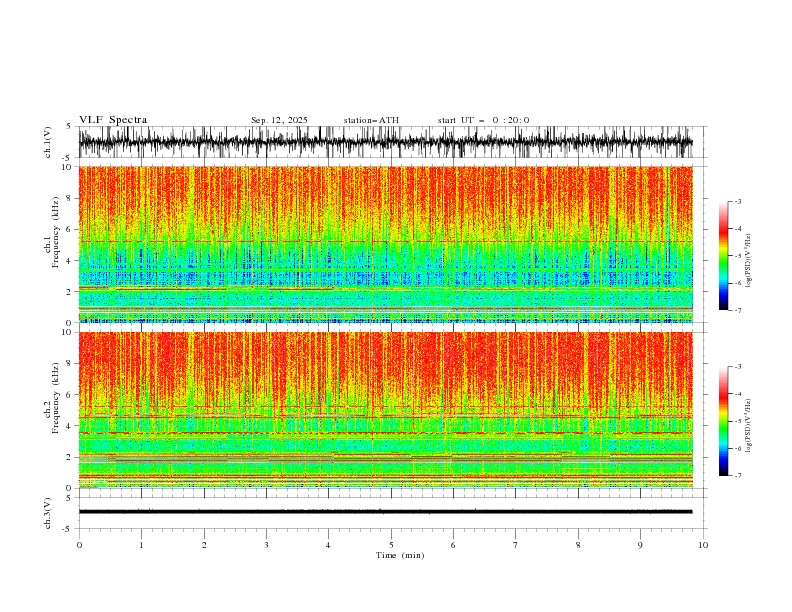
Task: Click time axis tick label "8"
Action: tap(578, 545)
